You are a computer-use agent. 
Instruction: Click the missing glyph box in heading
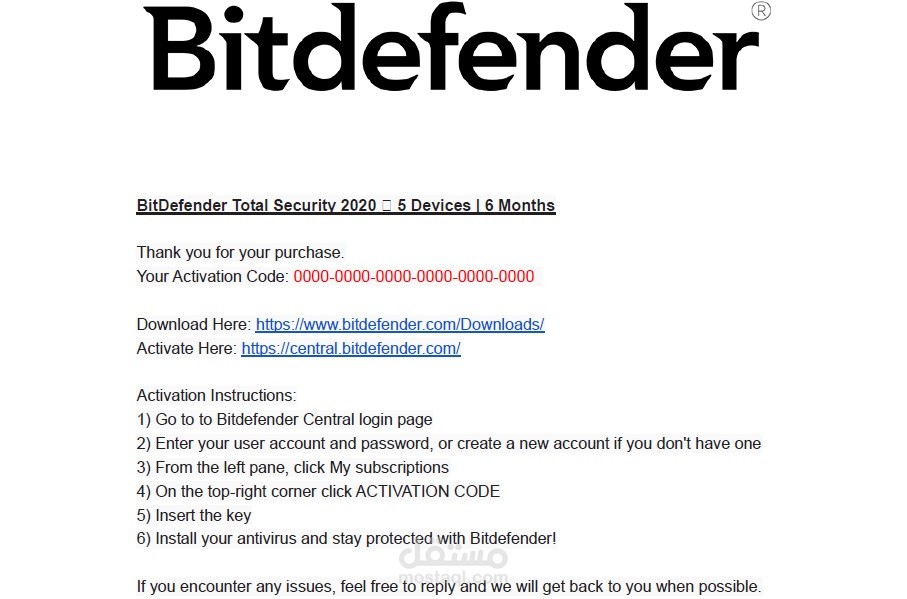tap(386, 205)
